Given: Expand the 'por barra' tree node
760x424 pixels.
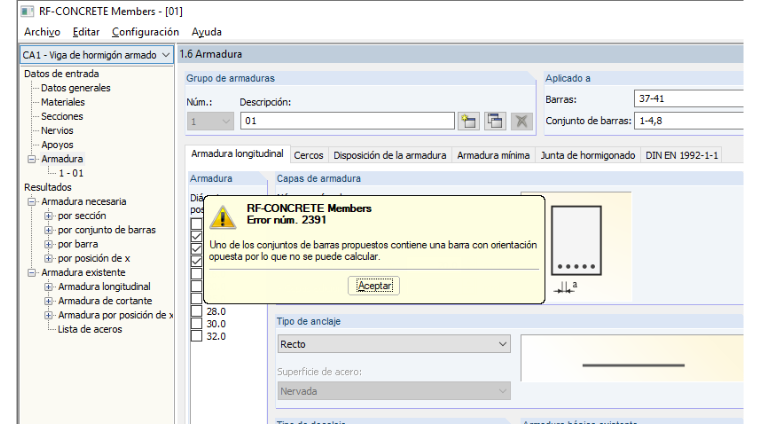Looking at the screenshot, I should pos(48,244).
